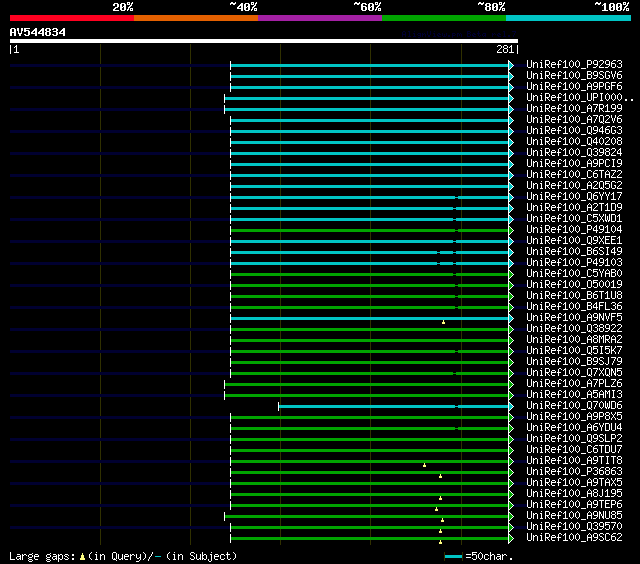Click the UniRef100_C5YAB0 label
Image resolution: width=640 pixels, height=564 pixels.
click(574, 274)
